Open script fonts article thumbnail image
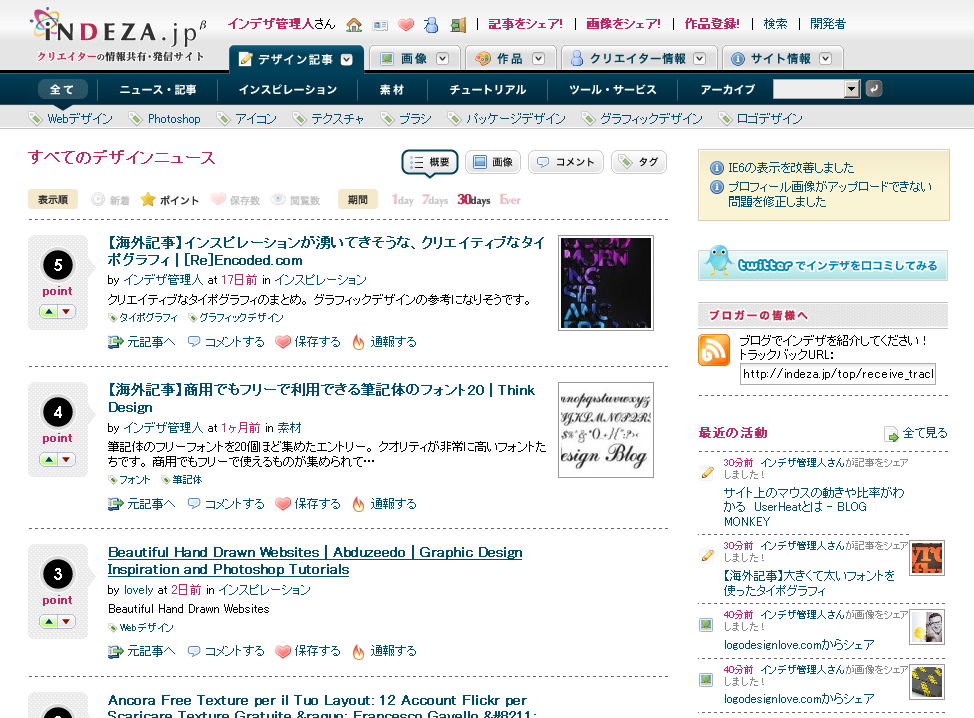This screenshot has width=974, height=718. point(606,430)
